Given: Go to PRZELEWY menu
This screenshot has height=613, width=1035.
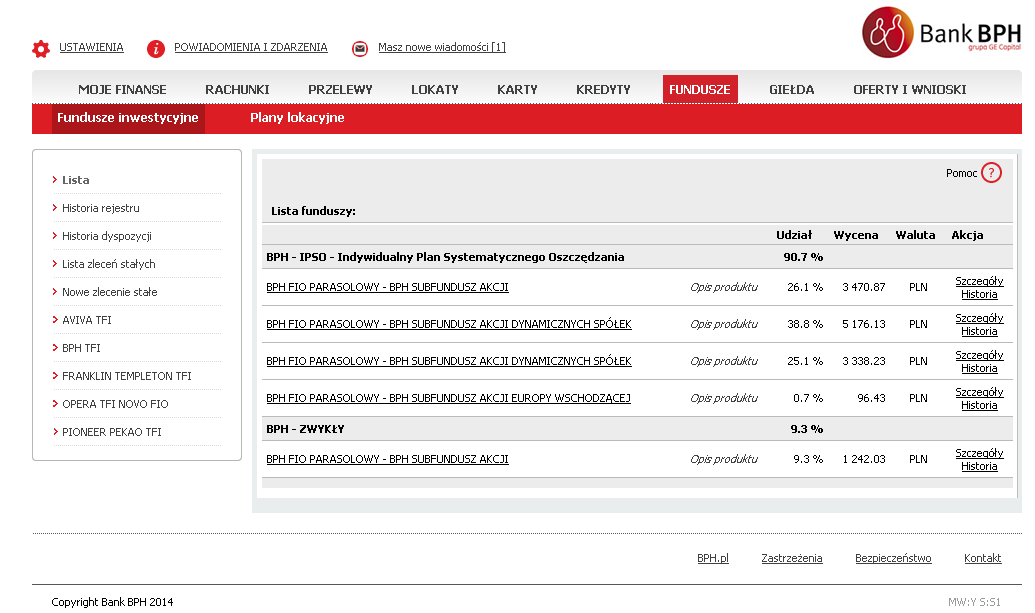Looking at the screenshot, I should tap(340, 89).
